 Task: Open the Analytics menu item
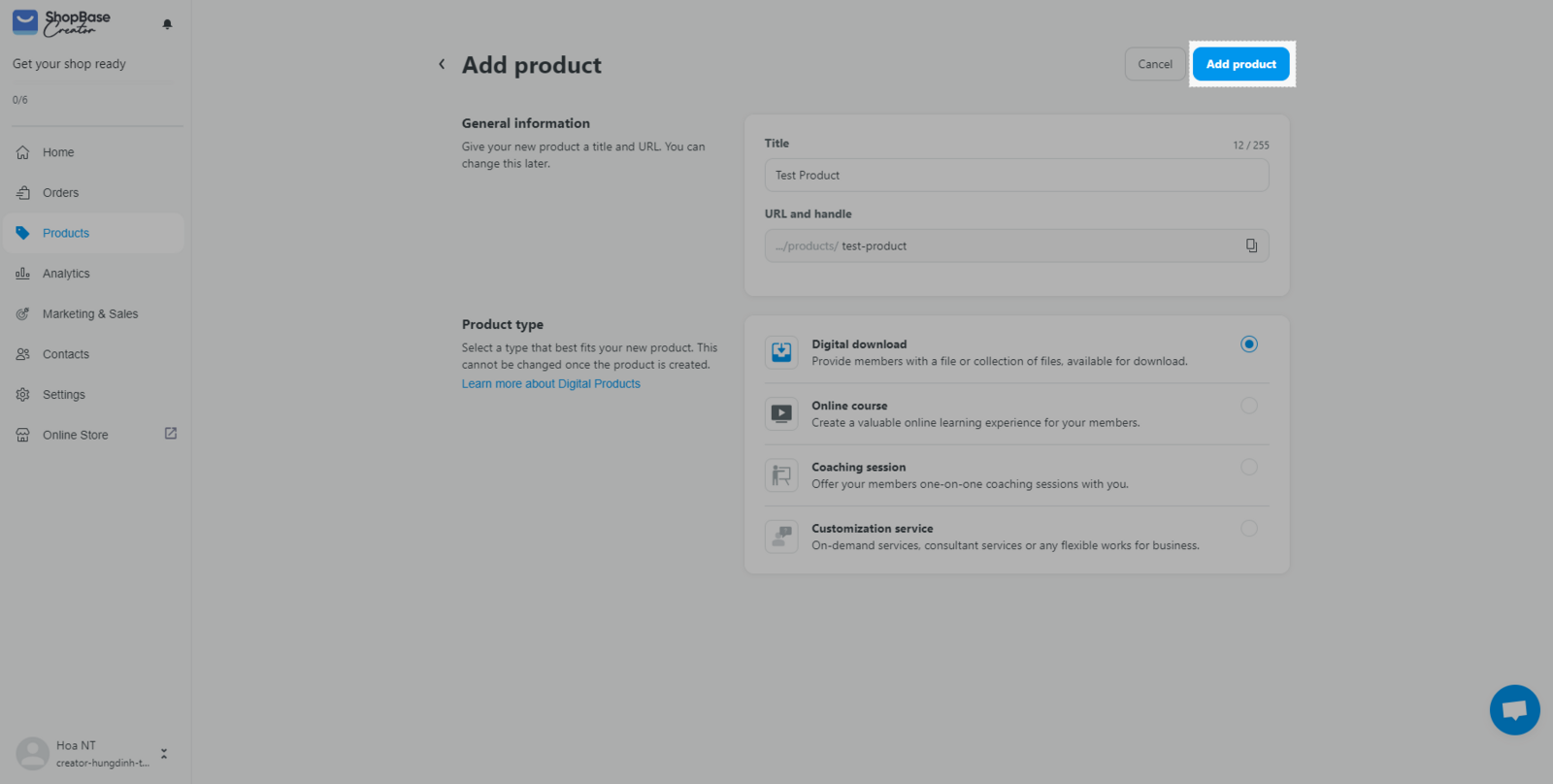pos(93,274)
